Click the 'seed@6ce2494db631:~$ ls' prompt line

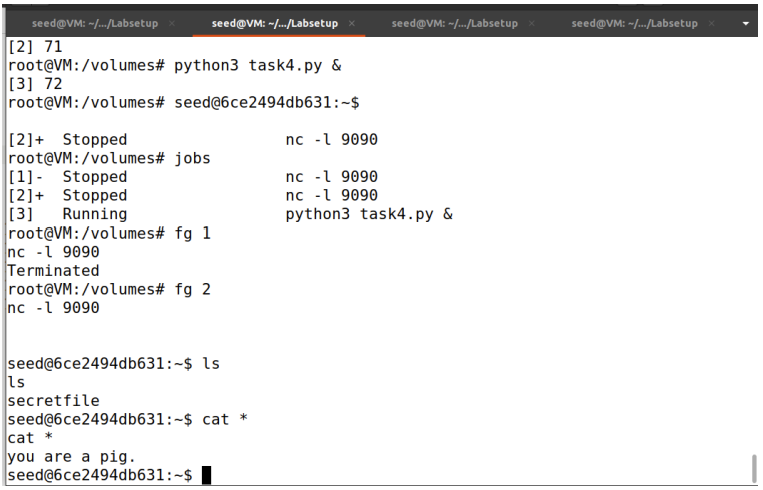[113, 363]
